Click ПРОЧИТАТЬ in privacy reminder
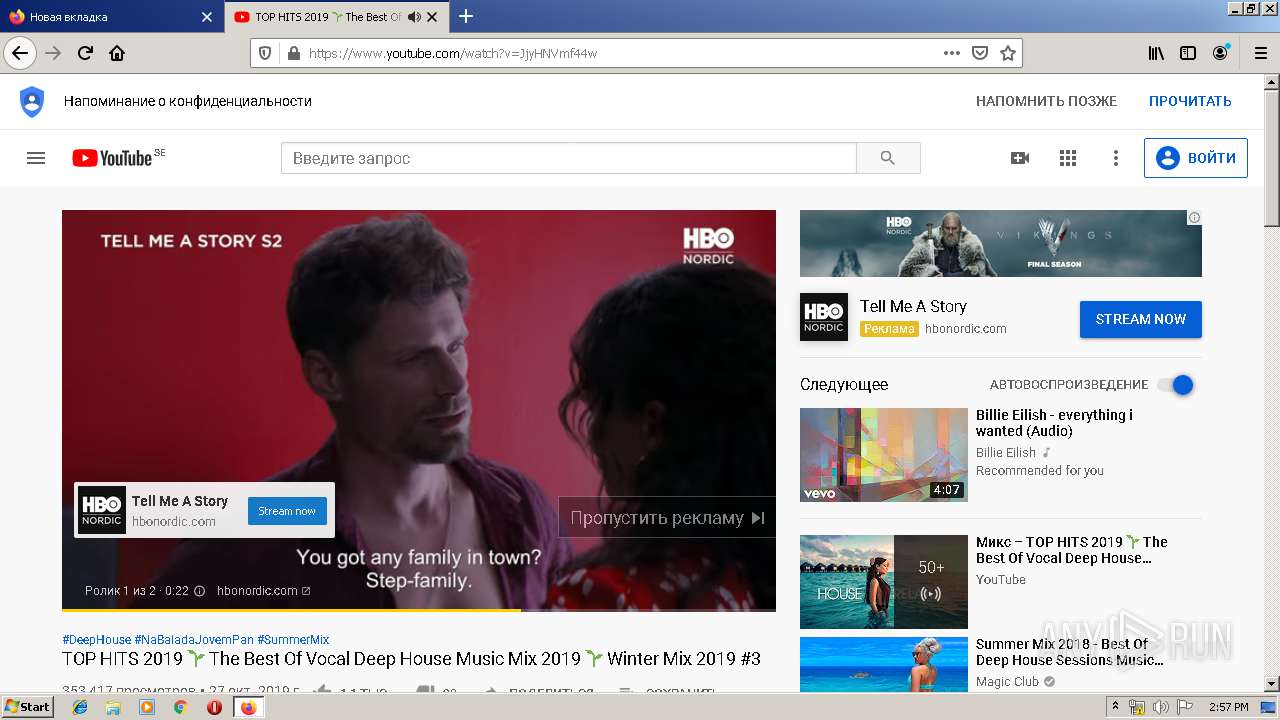The width and height of the screenshot is (1280, 720). click(x=1190, y=101)
